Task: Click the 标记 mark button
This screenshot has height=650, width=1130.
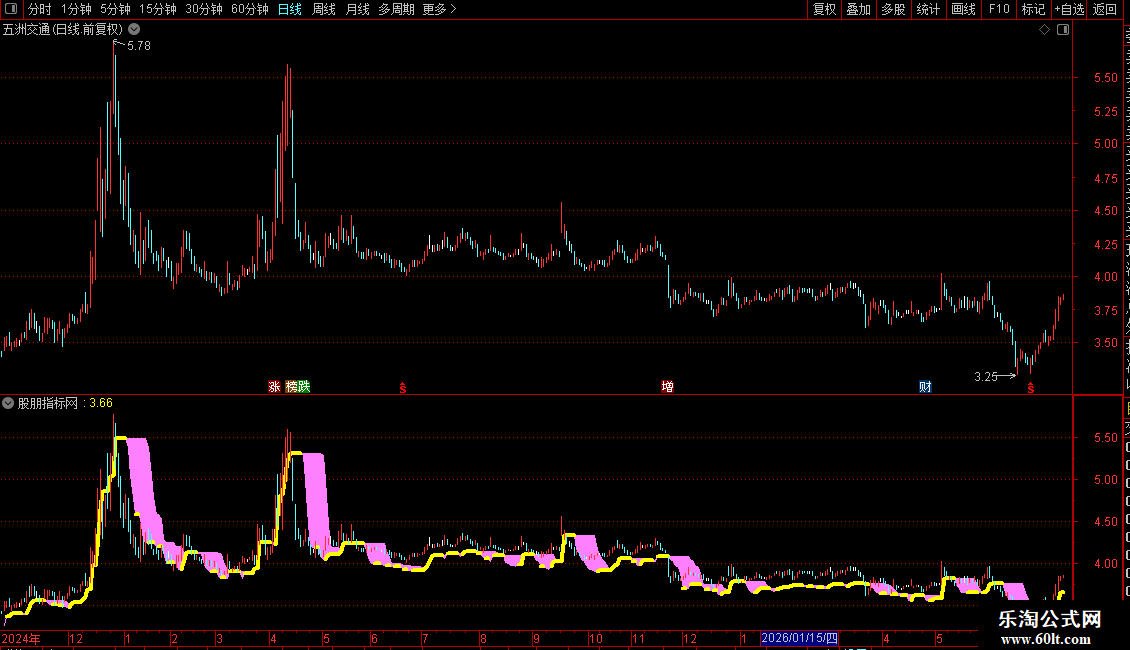Action: pyautogui.click(x=1033, y=9)
